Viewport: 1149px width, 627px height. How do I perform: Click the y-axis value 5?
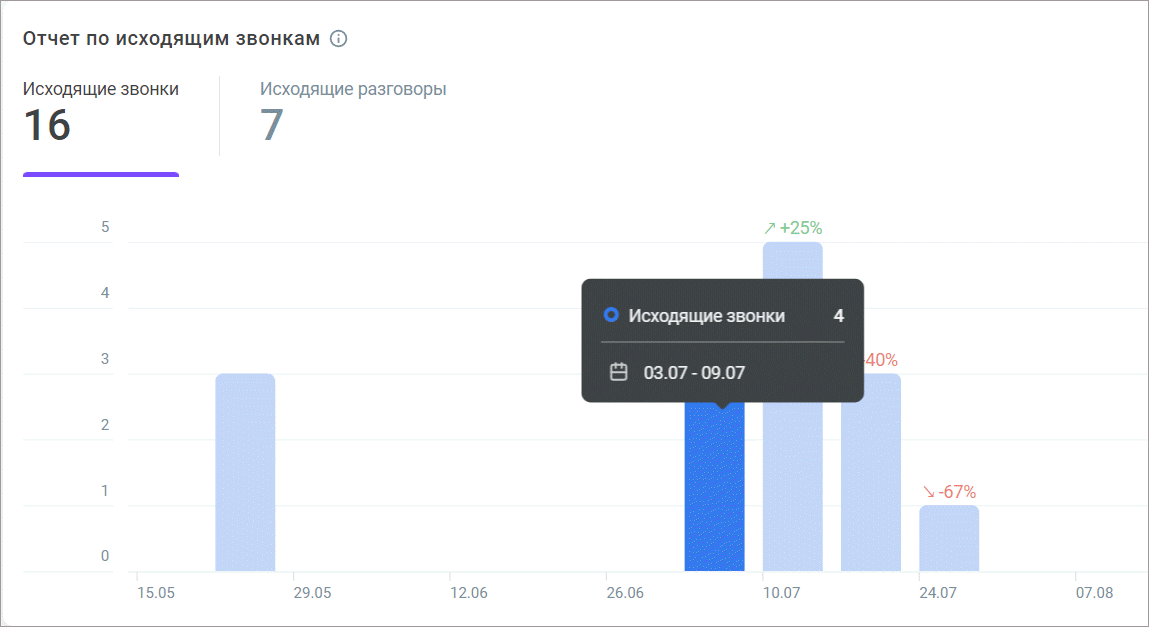click(105, 227)
